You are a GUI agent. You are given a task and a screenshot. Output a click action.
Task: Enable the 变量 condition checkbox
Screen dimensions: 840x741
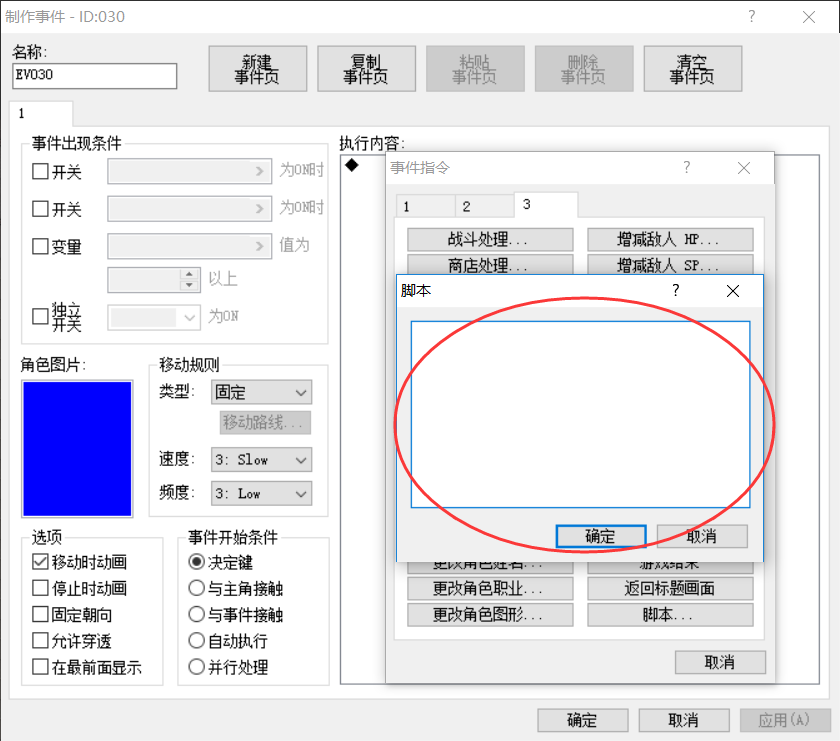tap(40, 246)
